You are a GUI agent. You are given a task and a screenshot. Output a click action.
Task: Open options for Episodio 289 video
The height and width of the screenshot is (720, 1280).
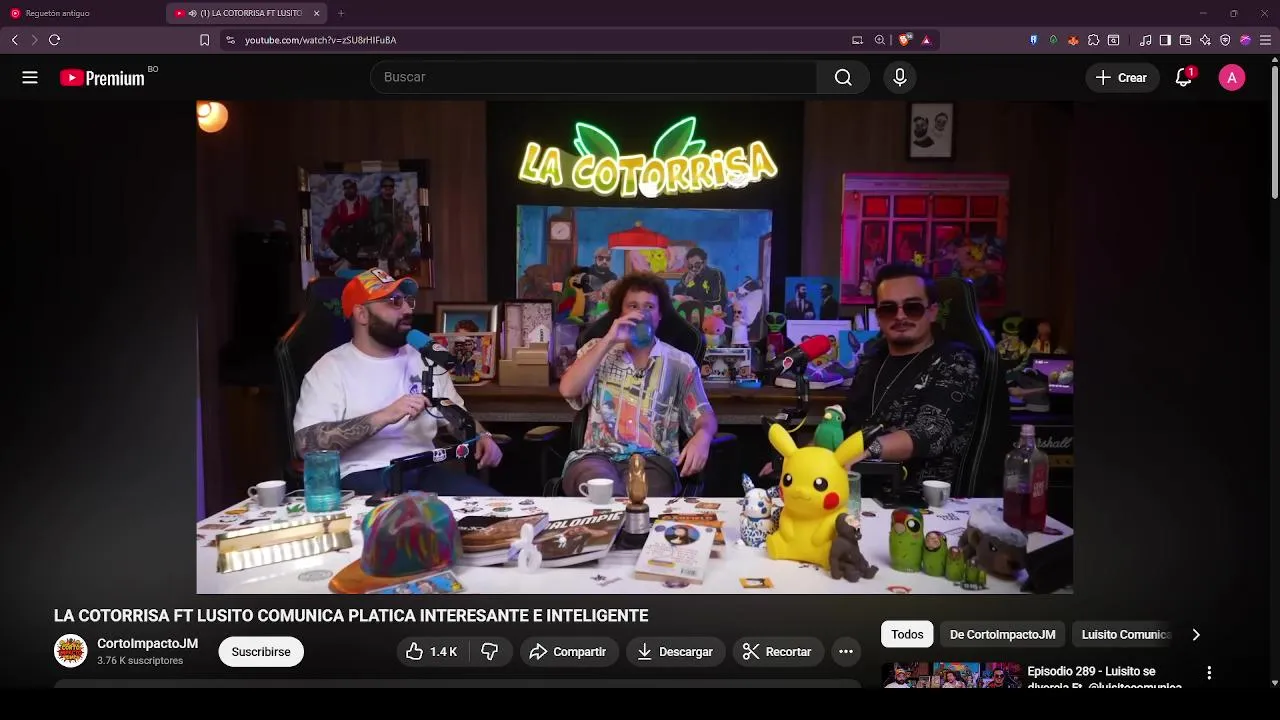coord(1209,673)
